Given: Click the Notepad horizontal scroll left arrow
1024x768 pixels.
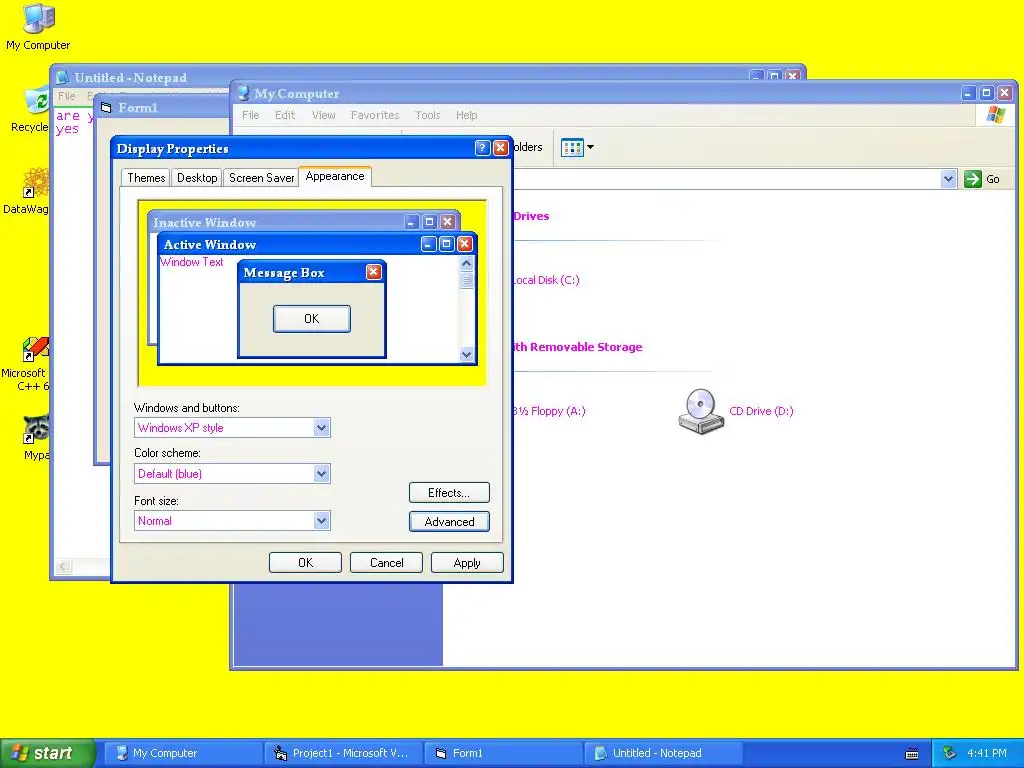Looking at the screenshot, I should tap(63, 567).
